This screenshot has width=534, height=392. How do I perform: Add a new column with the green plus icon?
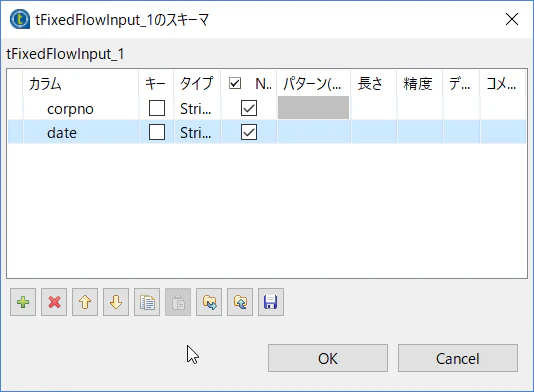pos(23,302)
